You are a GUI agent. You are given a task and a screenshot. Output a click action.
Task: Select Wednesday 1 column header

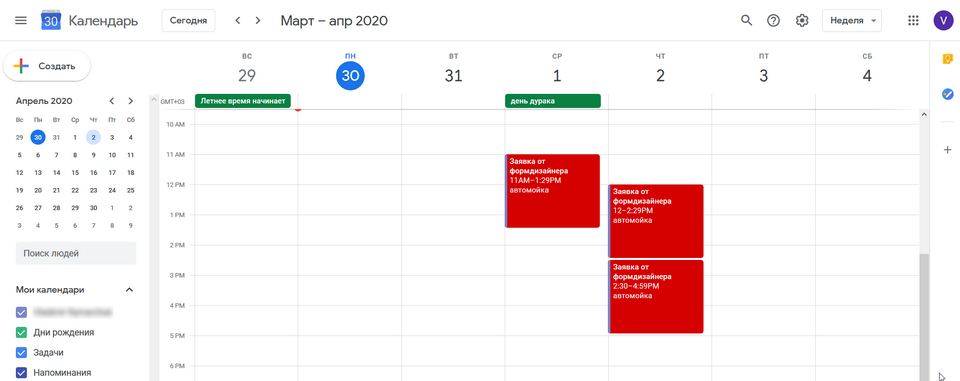tap(557, 69)
